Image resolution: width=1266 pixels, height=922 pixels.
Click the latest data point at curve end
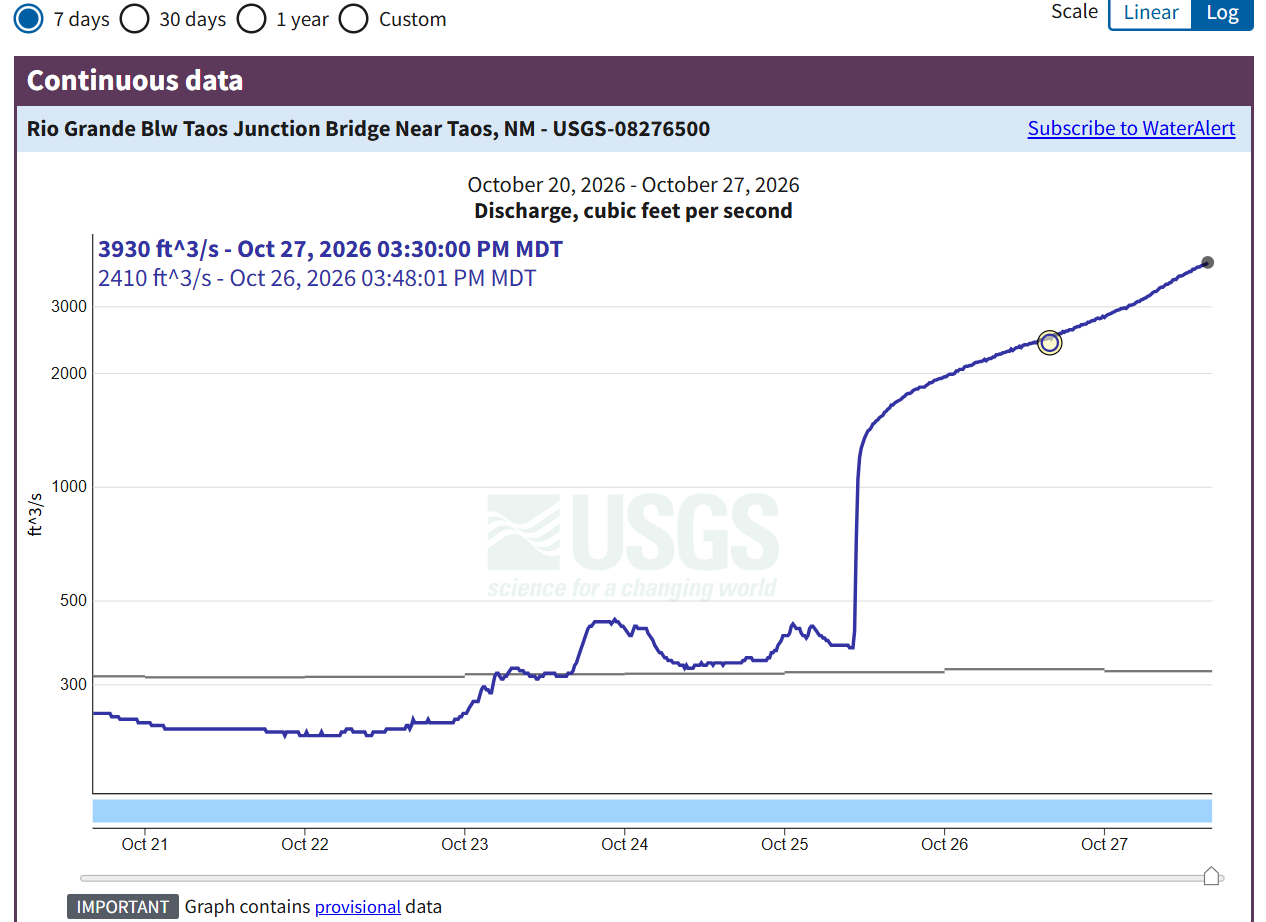tap(1207, 263)
